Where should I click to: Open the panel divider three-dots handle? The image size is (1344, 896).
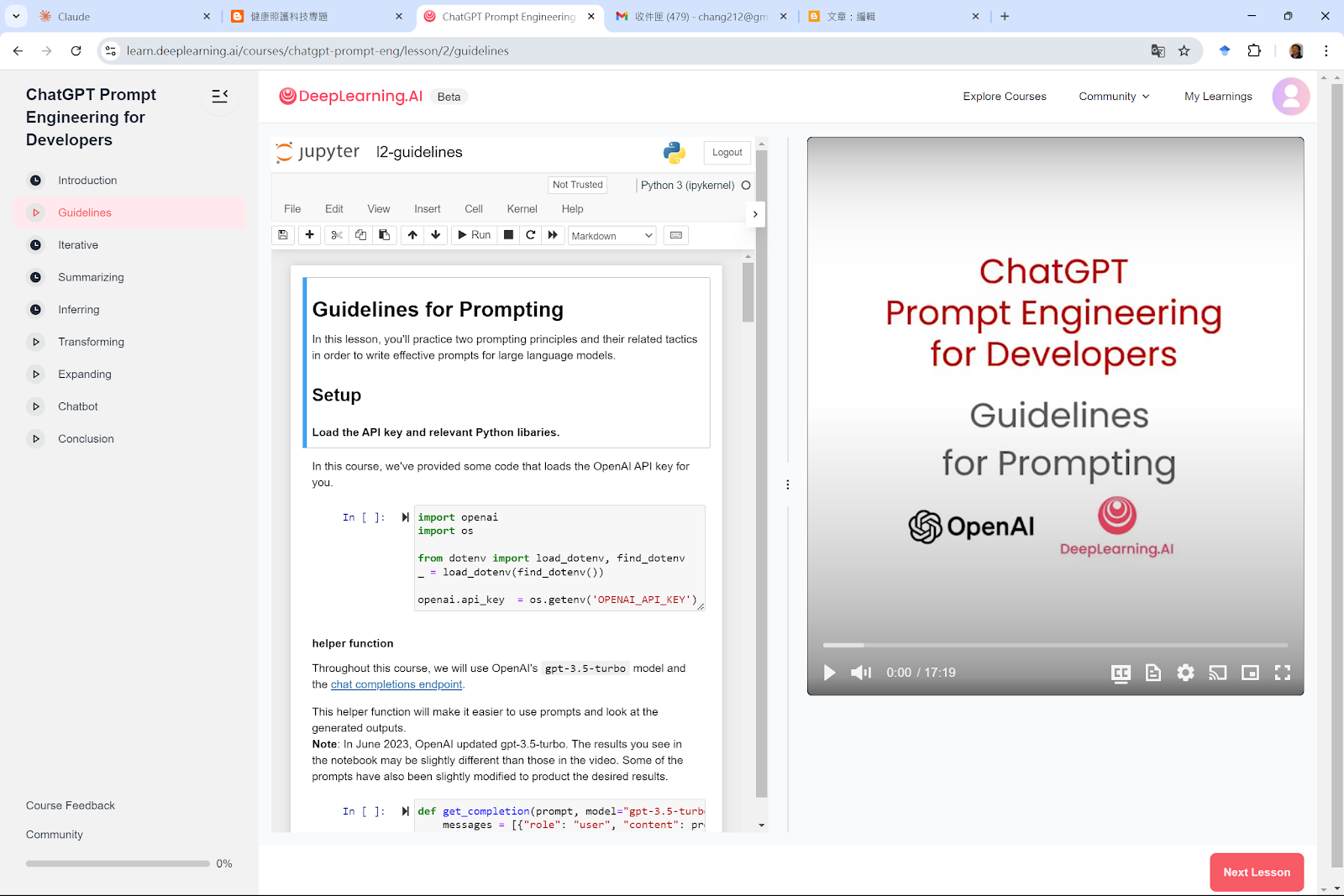787,485
